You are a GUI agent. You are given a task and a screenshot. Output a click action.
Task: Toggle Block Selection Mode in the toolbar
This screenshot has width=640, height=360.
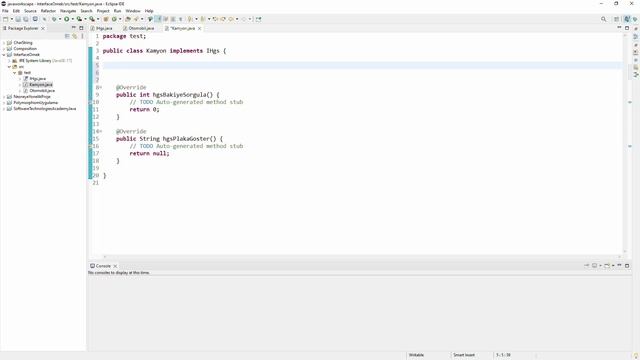coord(173,19)
